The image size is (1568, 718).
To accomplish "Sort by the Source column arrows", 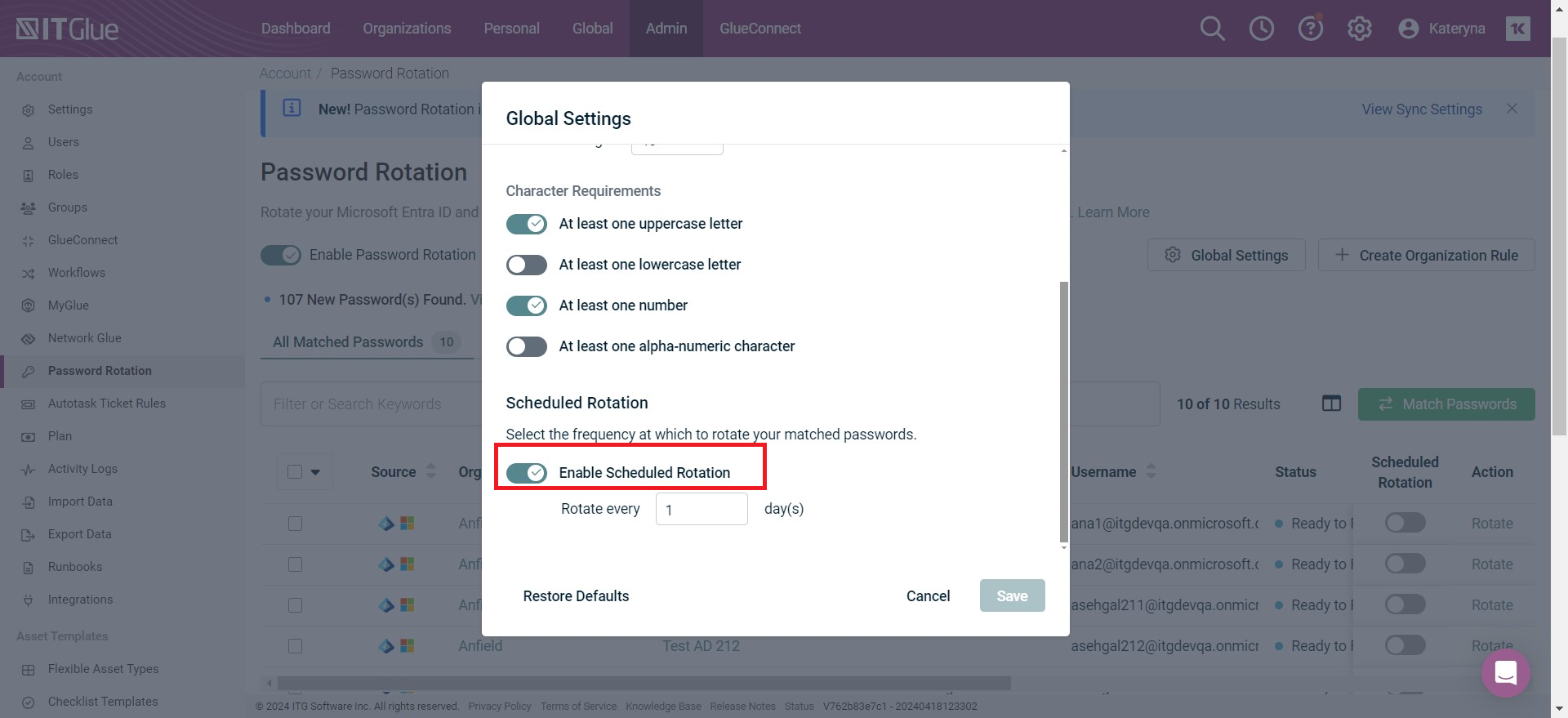I will (431, 471).
